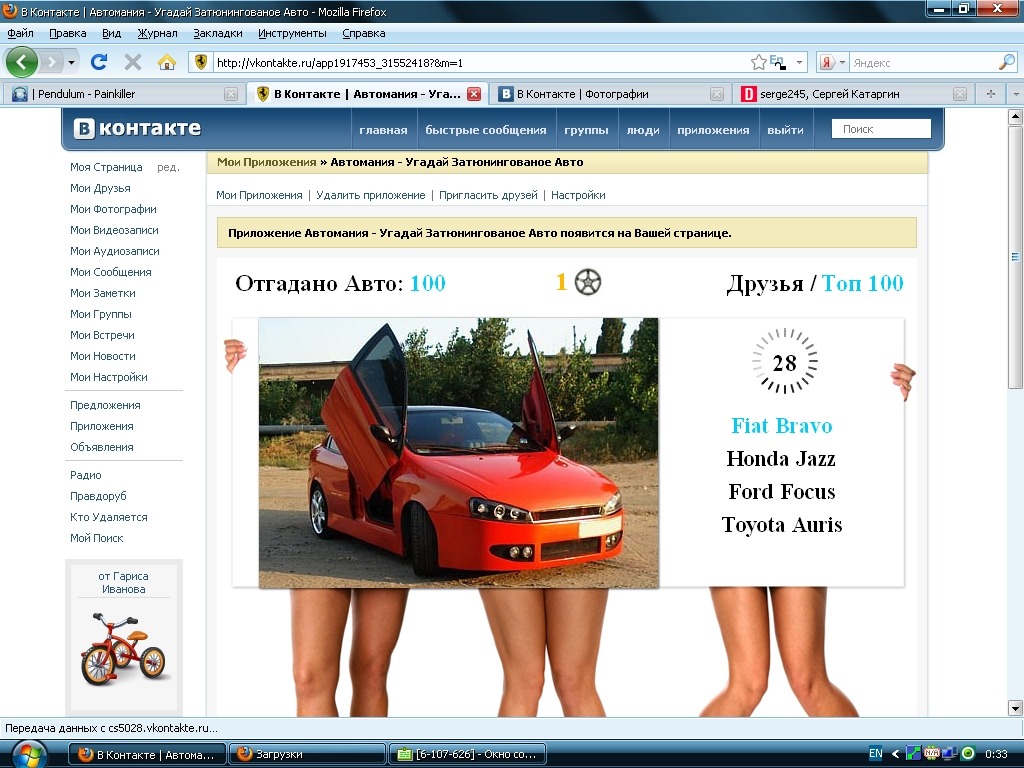Open быстрые сообщения in header
The width and height of the screenshot is (1024, 768).
coord(486,130)
